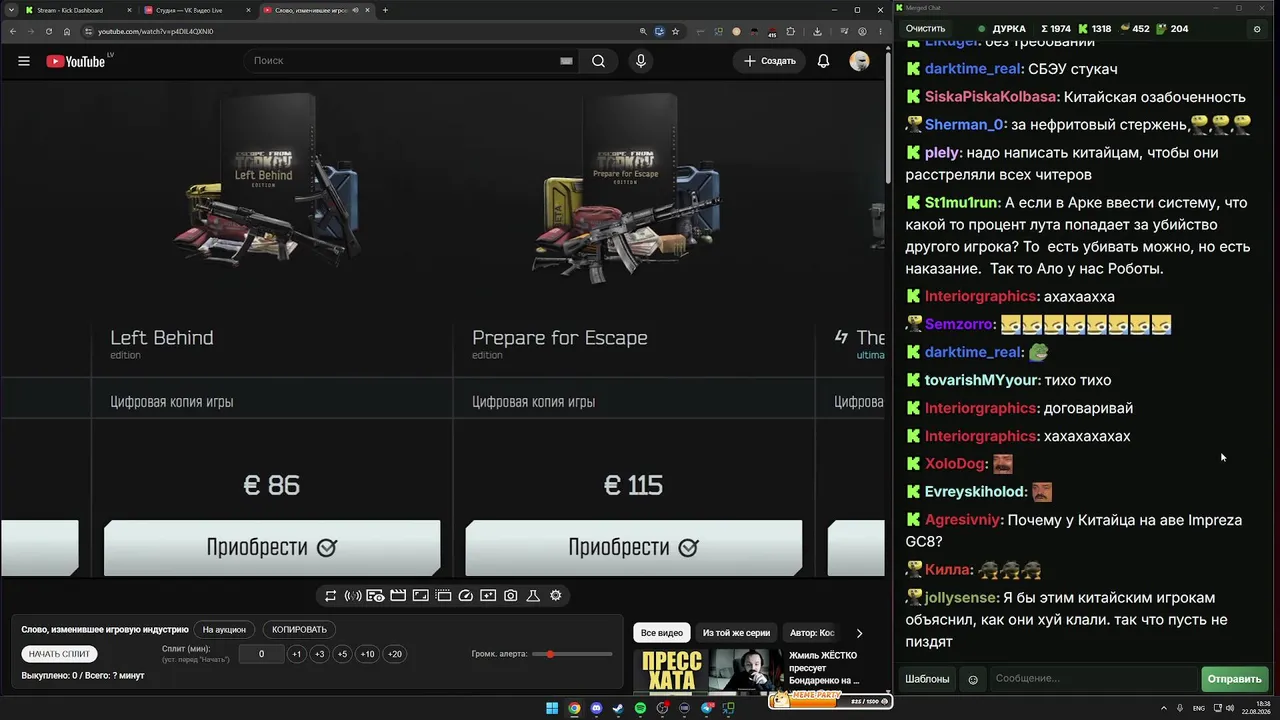Open the "Жмиль ЖЁСТКО прессует" video title
1280x720 pixels.
(826, 668)
